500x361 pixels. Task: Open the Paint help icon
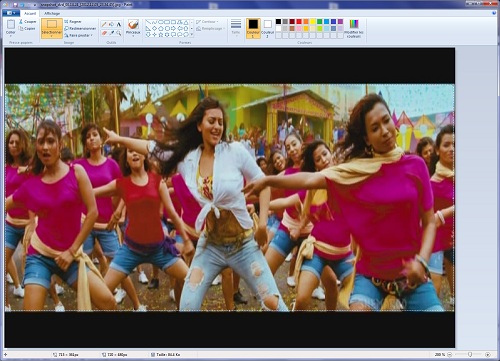coord(494,13)
